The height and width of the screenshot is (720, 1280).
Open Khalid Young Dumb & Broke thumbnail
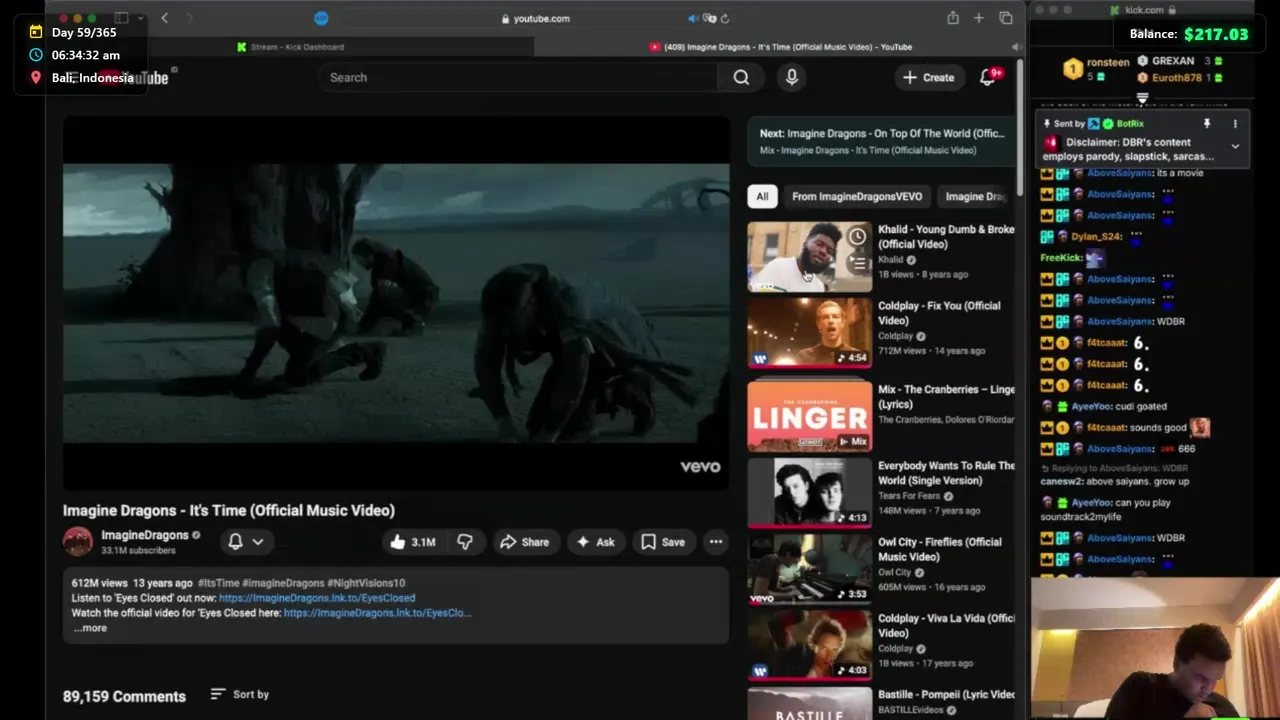pyautogui.click(x=810, y=257)
